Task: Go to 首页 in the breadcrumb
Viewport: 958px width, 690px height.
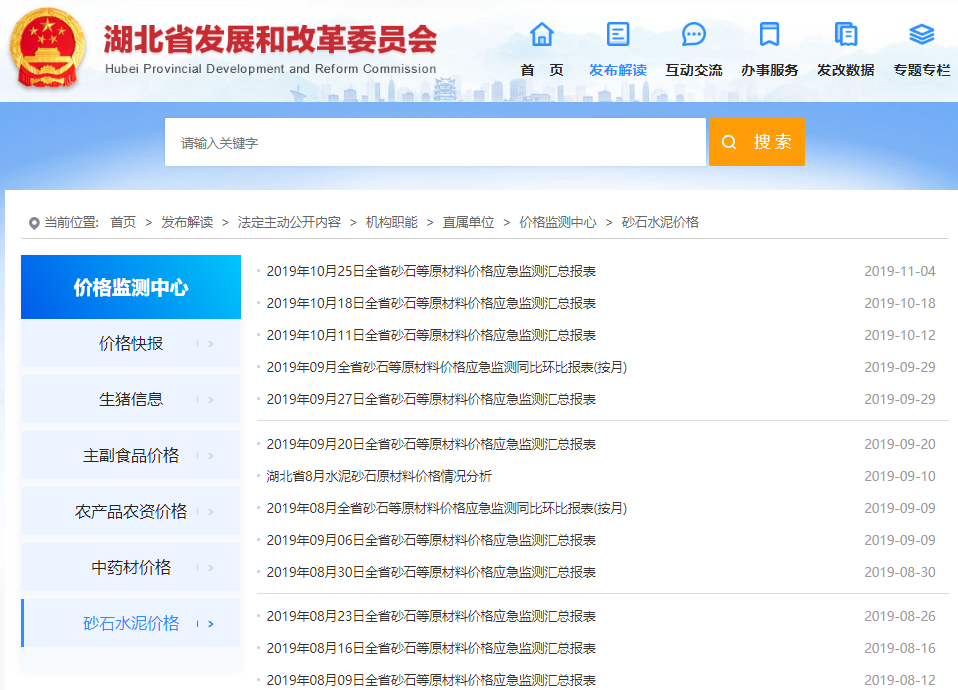Action: coord(123,222)
